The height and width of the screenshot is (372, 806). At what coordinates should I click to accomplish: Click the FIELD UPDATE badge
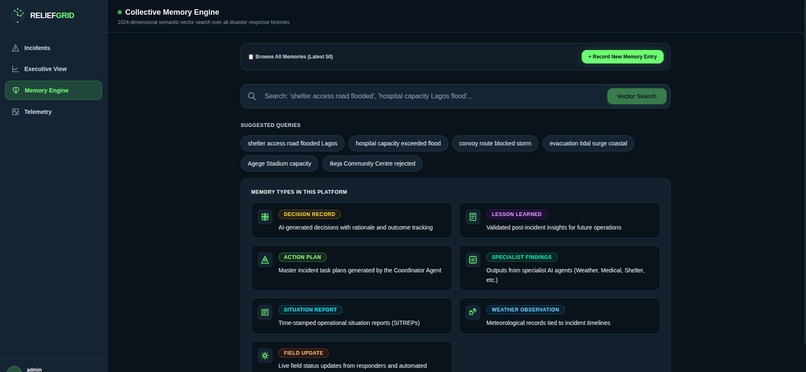pos(303,353)
